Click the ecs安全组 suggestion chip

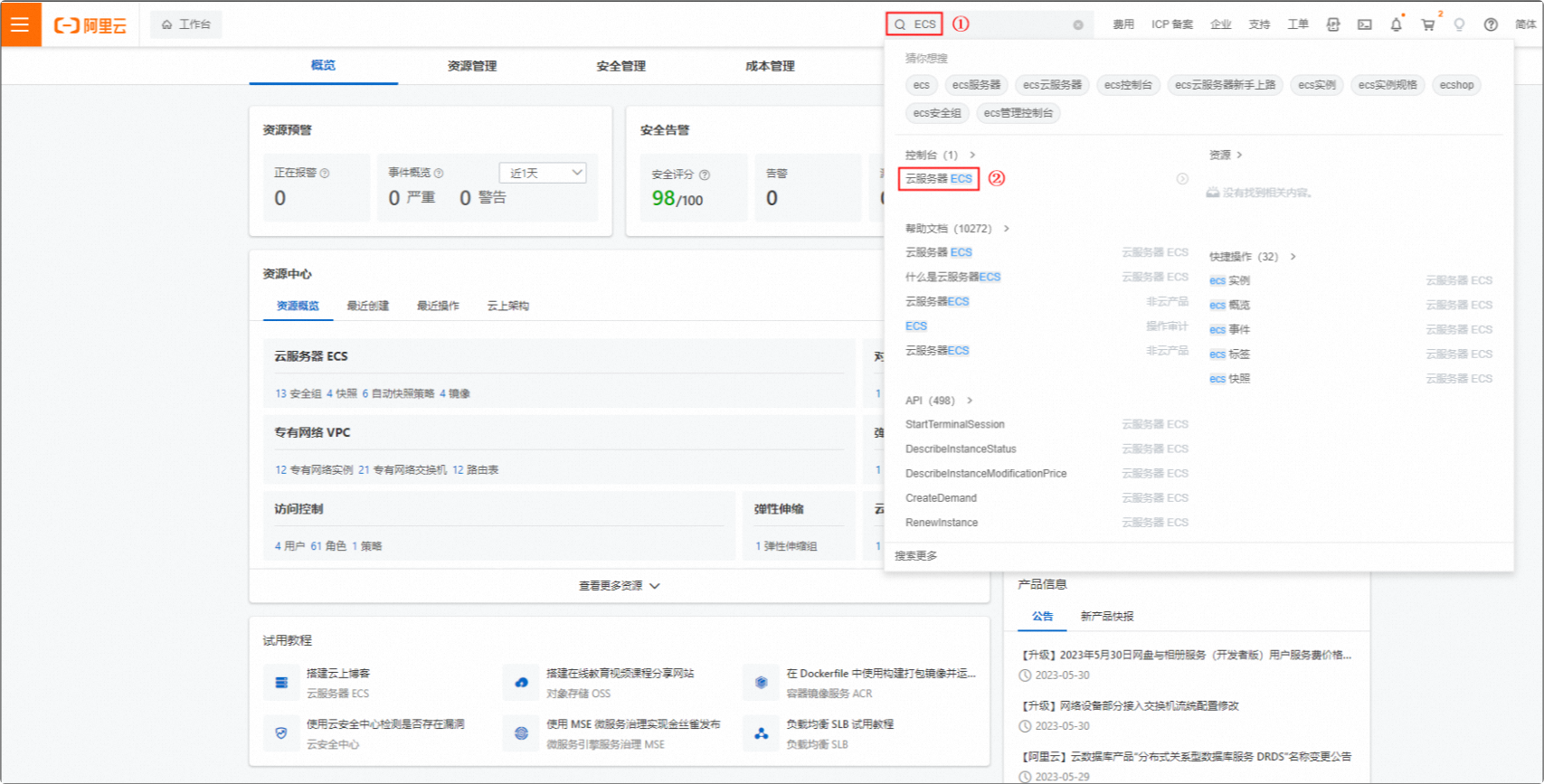pyautogui.click(x=937, y=113)
